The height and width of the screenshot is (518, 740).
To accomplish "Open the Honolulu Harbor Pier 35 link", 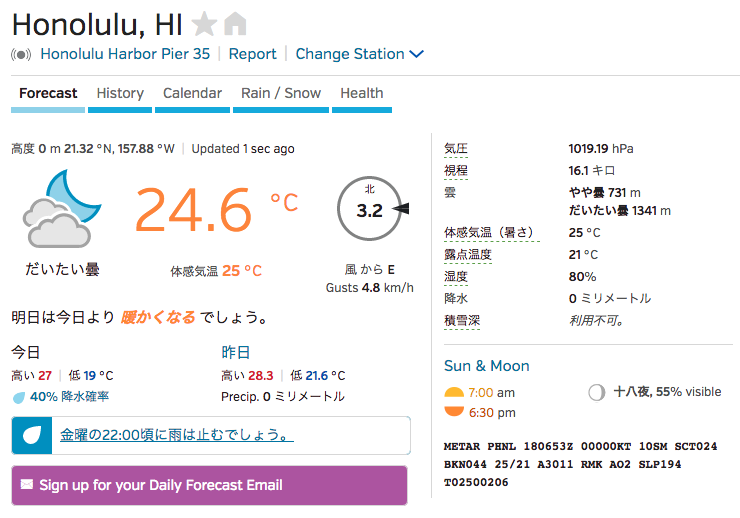I will [x=125, y=54].
